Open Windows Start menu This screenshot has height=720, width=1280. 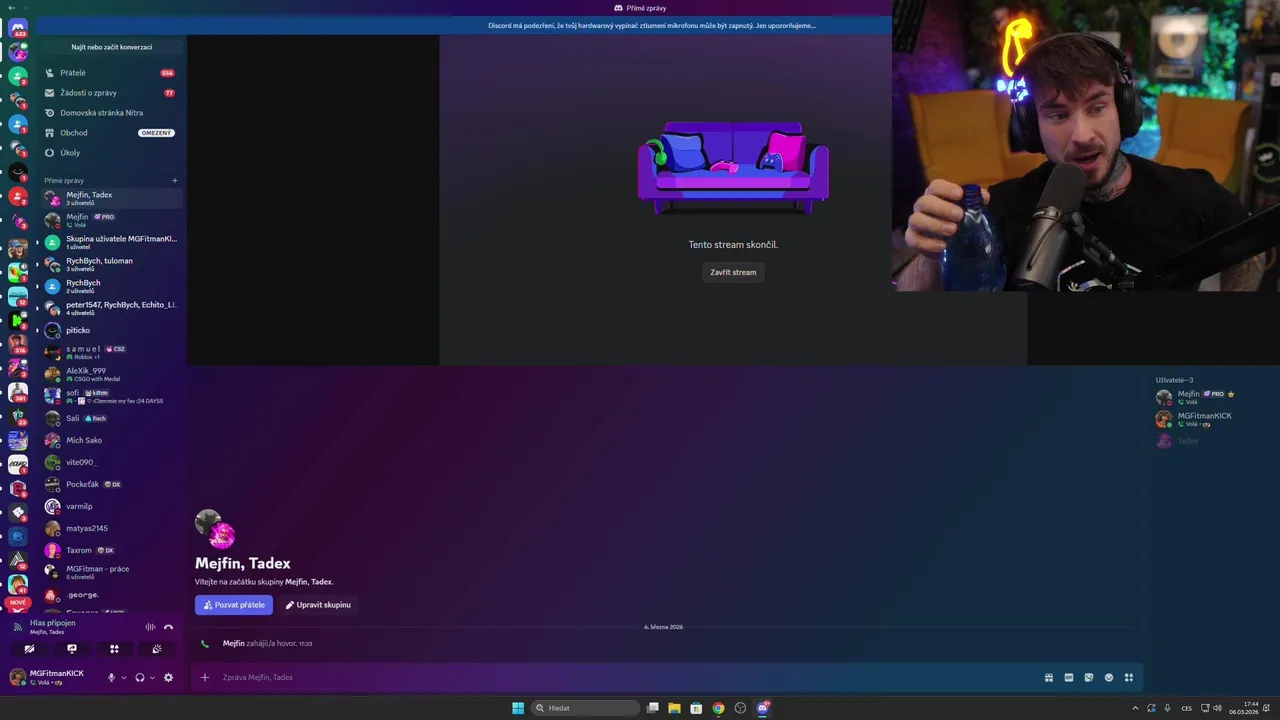point(518,708)
